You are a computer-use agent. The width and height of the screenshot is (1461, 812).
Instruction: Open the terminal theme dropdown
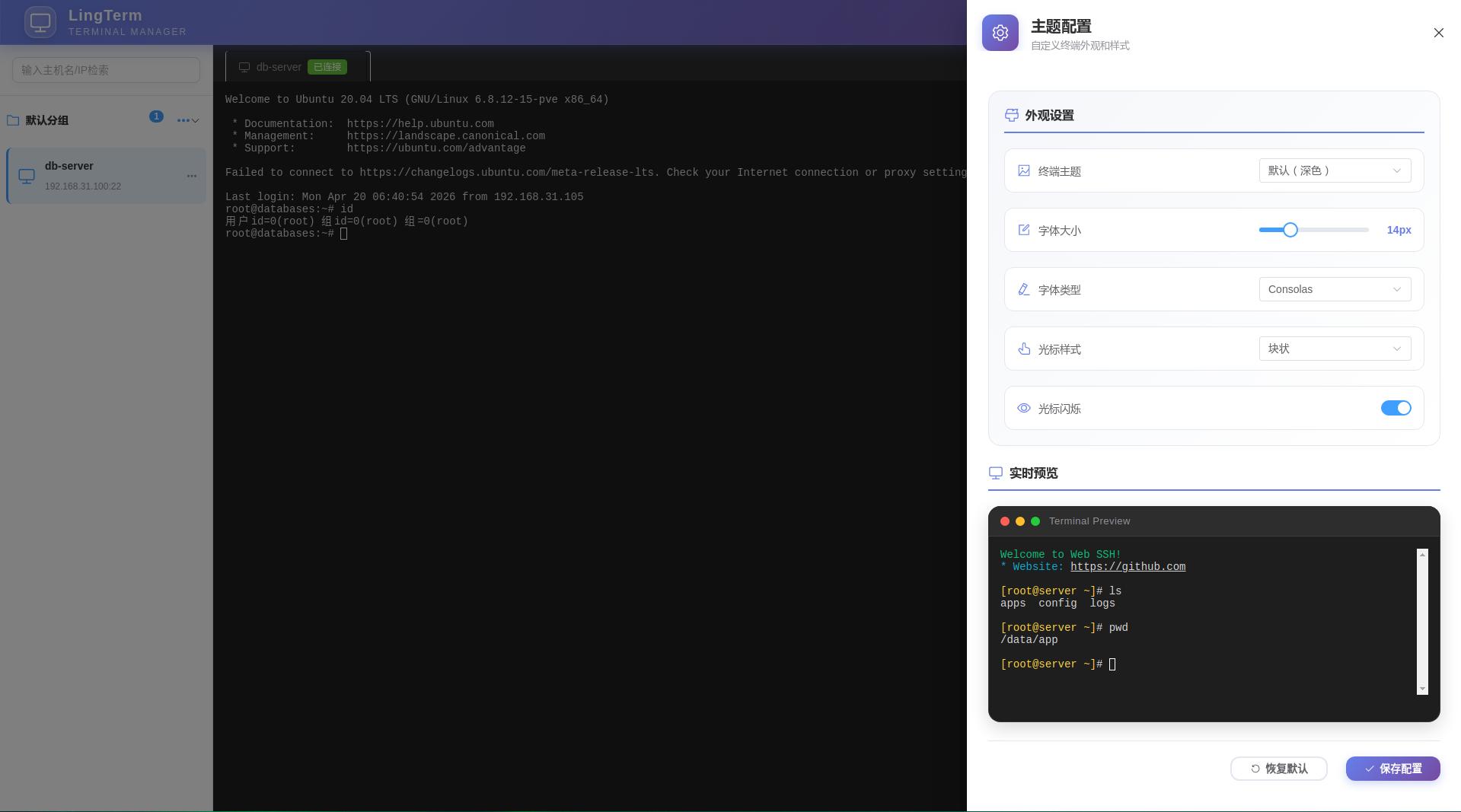click(x=1334, y=170)
